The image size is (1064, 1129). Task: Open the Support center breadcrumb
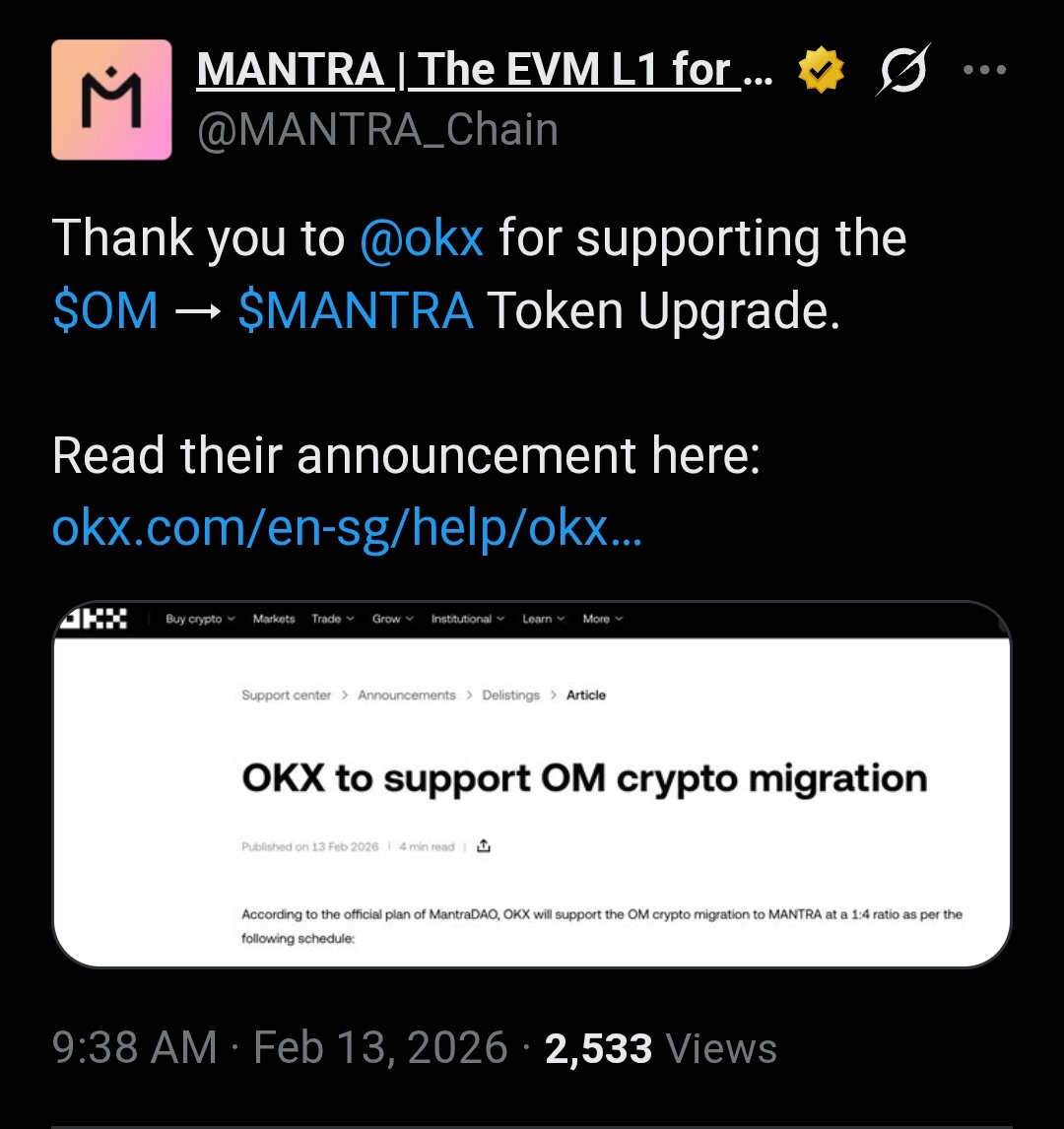286,696
